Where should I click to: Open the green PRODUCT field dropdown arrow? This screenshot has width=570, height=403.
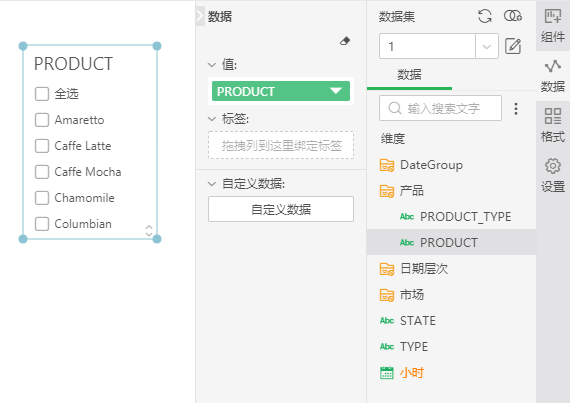click(336, 91)
